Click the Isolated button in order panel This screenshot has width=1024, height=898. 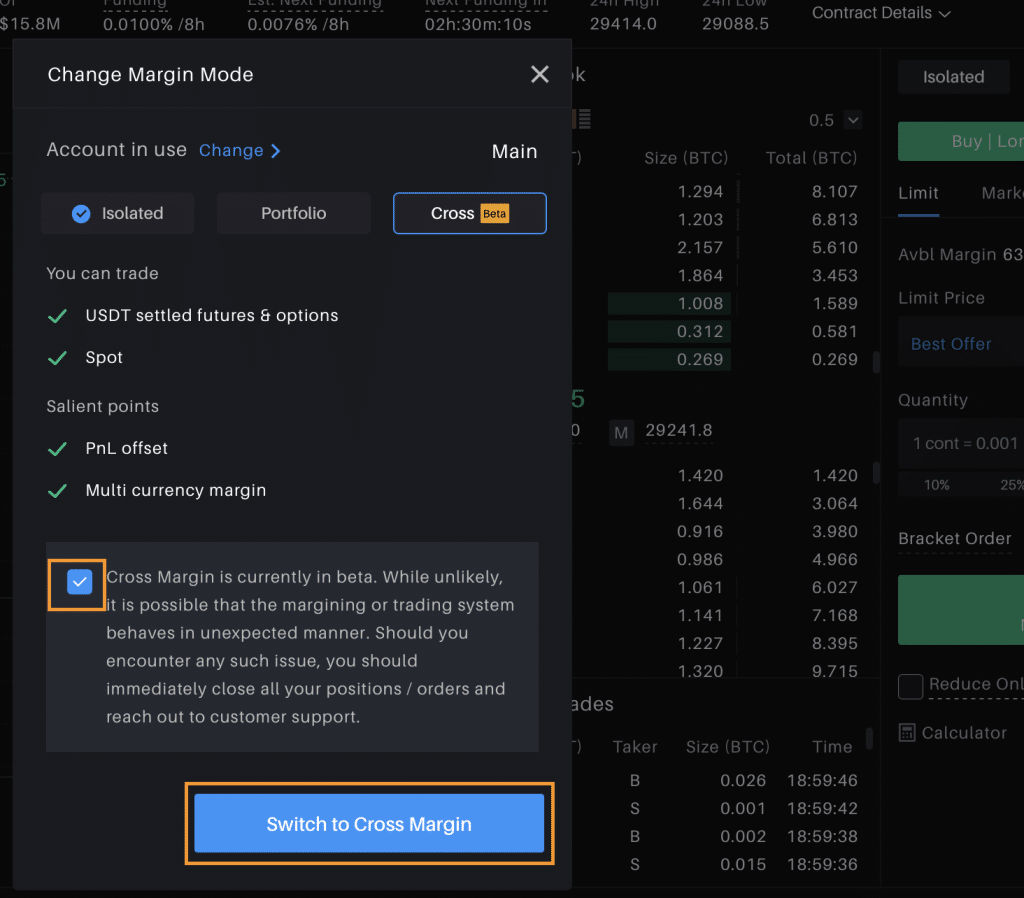point(953,77)
